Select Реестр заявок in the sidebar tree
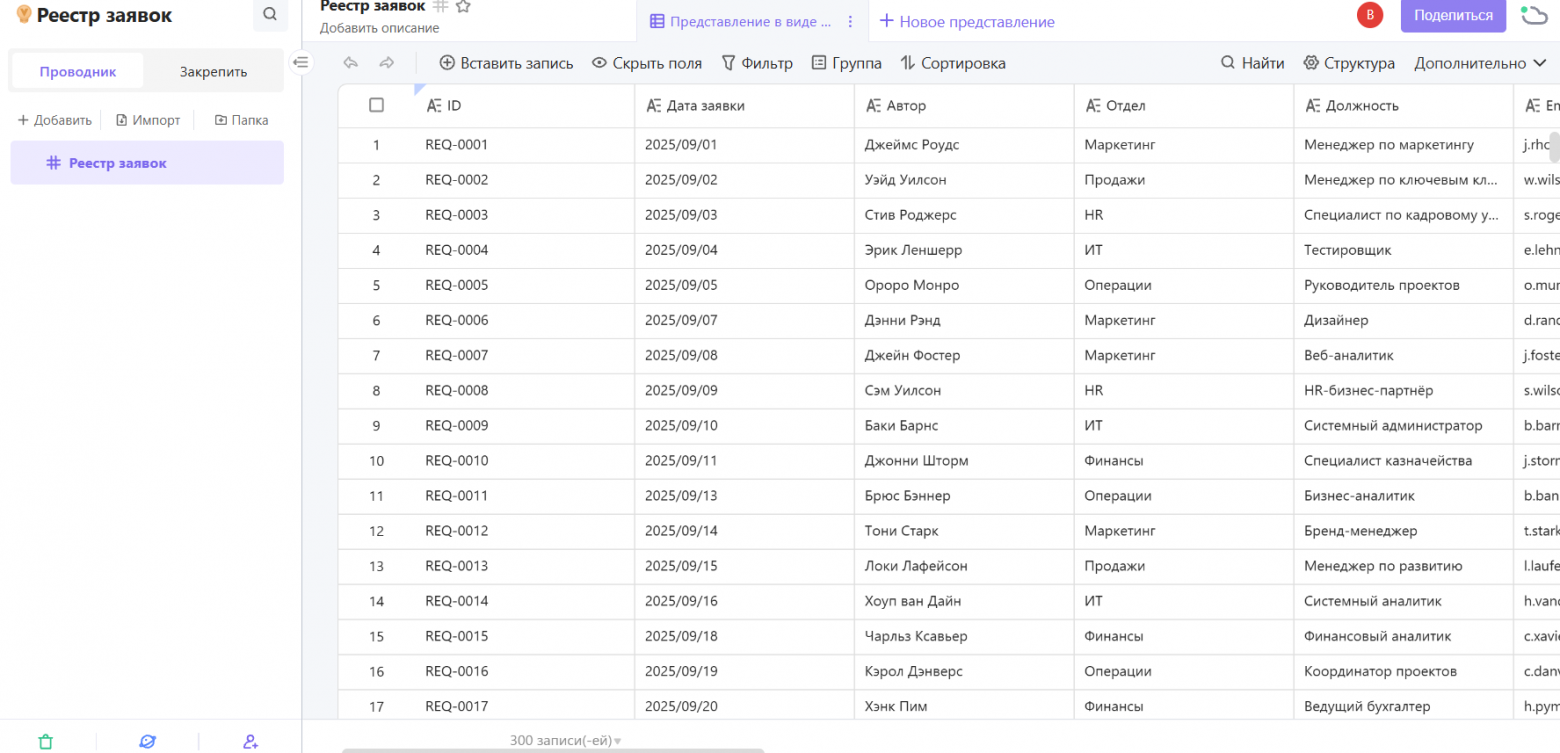Viewport: 1560px width, 753px height. click(x=147, y=163)
